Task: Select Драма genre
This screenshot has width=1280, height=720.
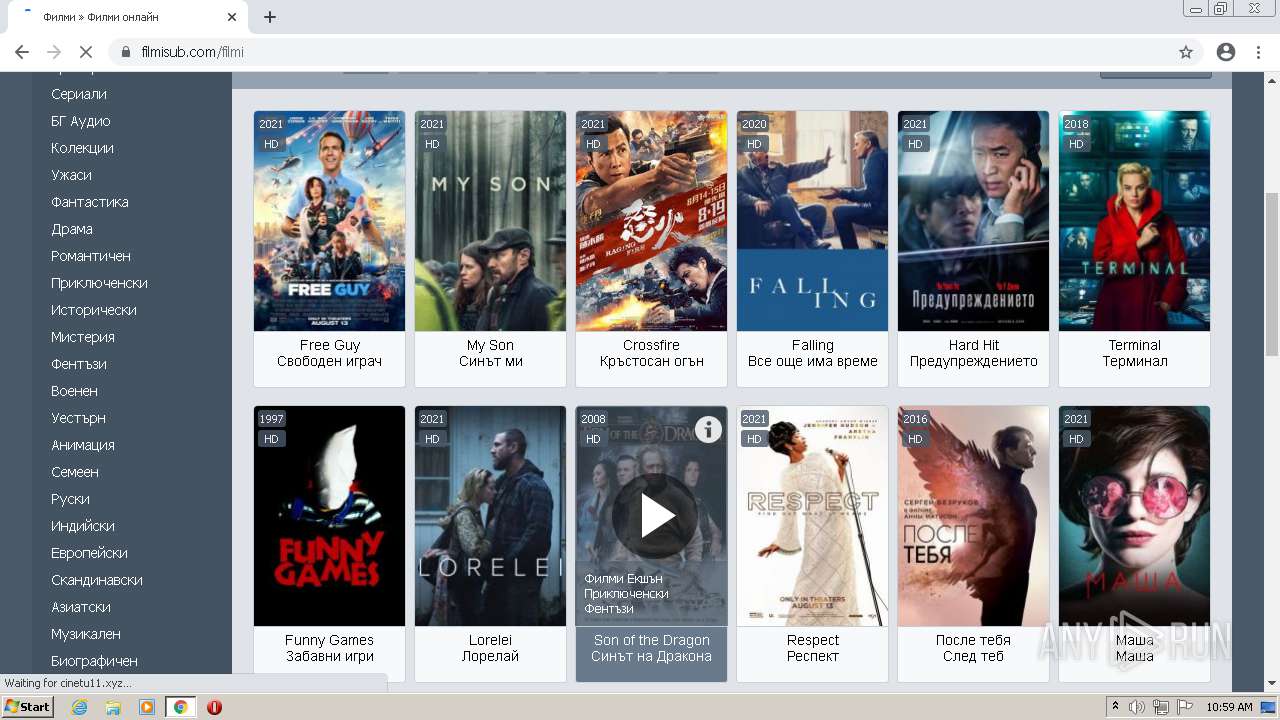Action: tap(72, 229)
